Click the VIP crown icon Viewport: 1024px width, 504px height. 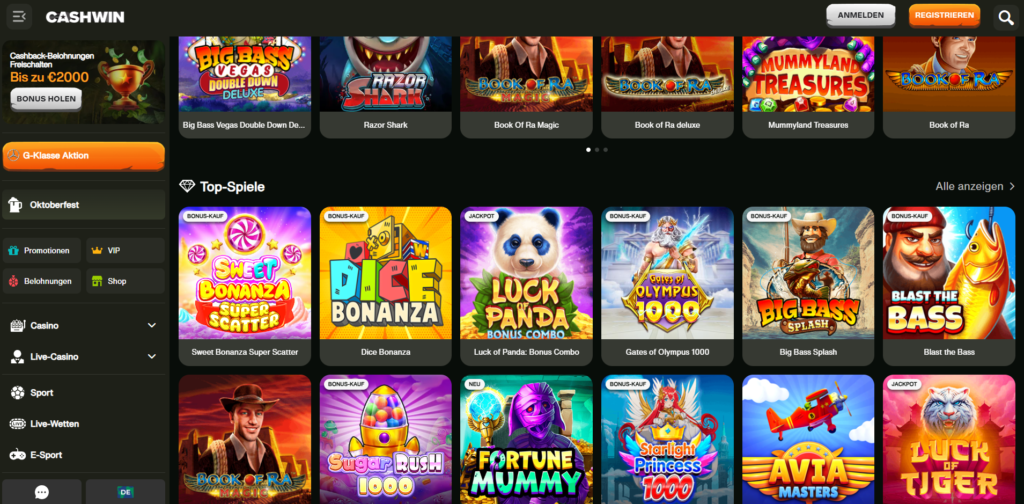[x=97, y=250]
